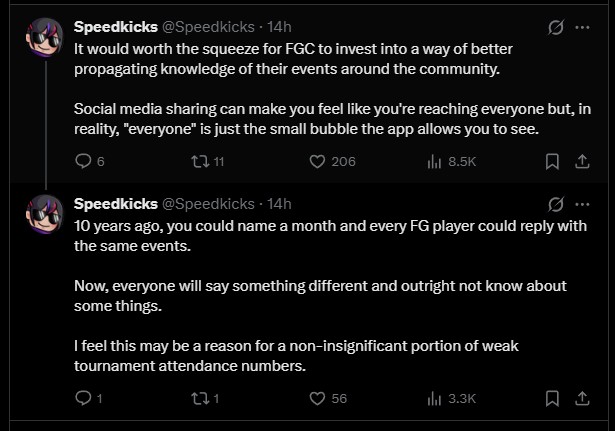Share the second tweet
Viewport: 615px width, 431px height.
coord(582,398)
